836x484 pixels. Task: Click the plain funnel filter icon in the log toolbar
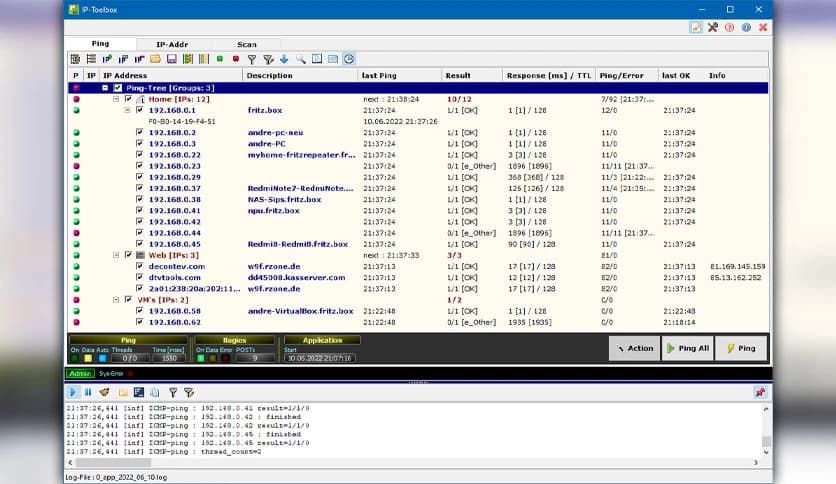click(173, 392)
